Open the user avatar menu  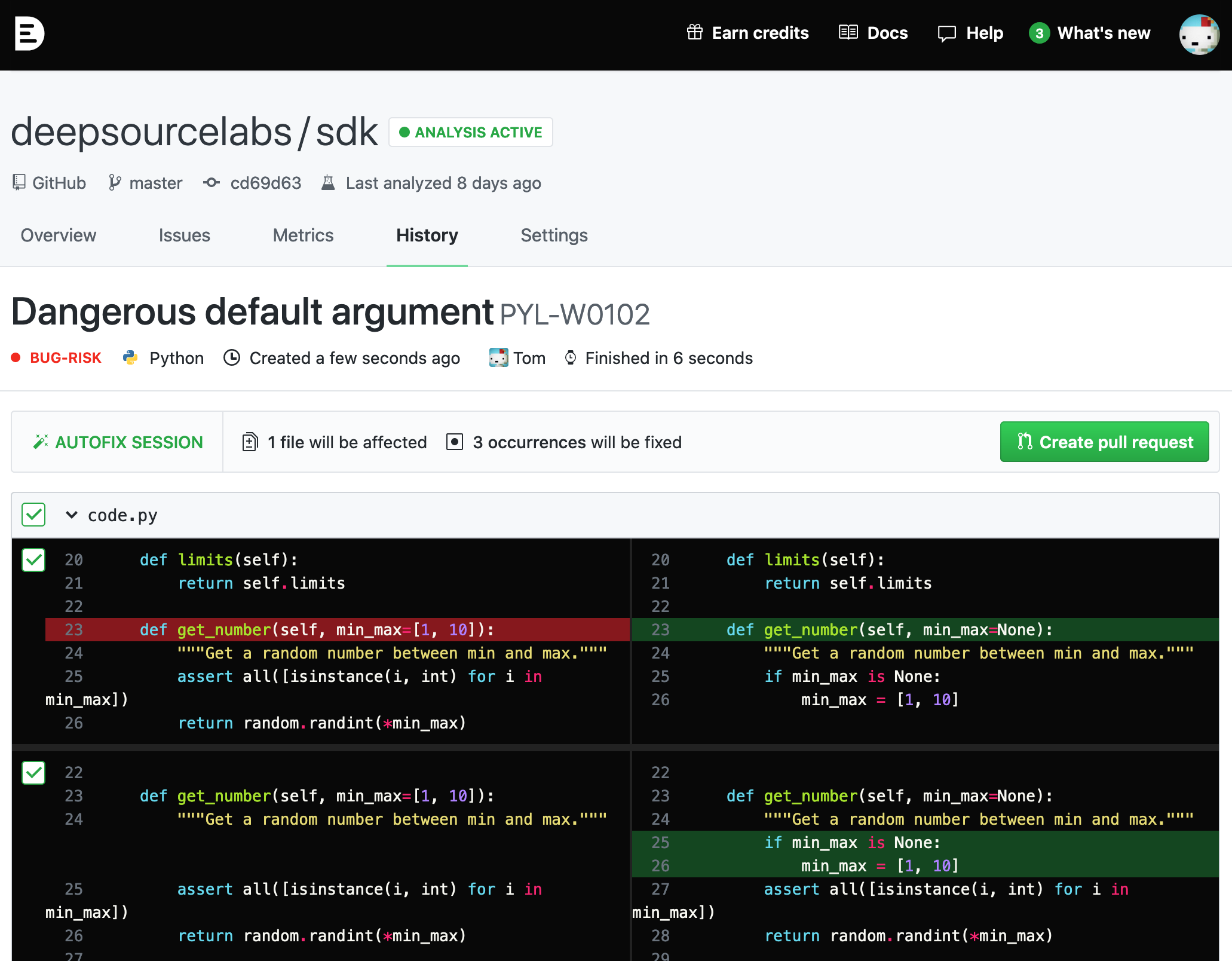[1199, 34]
